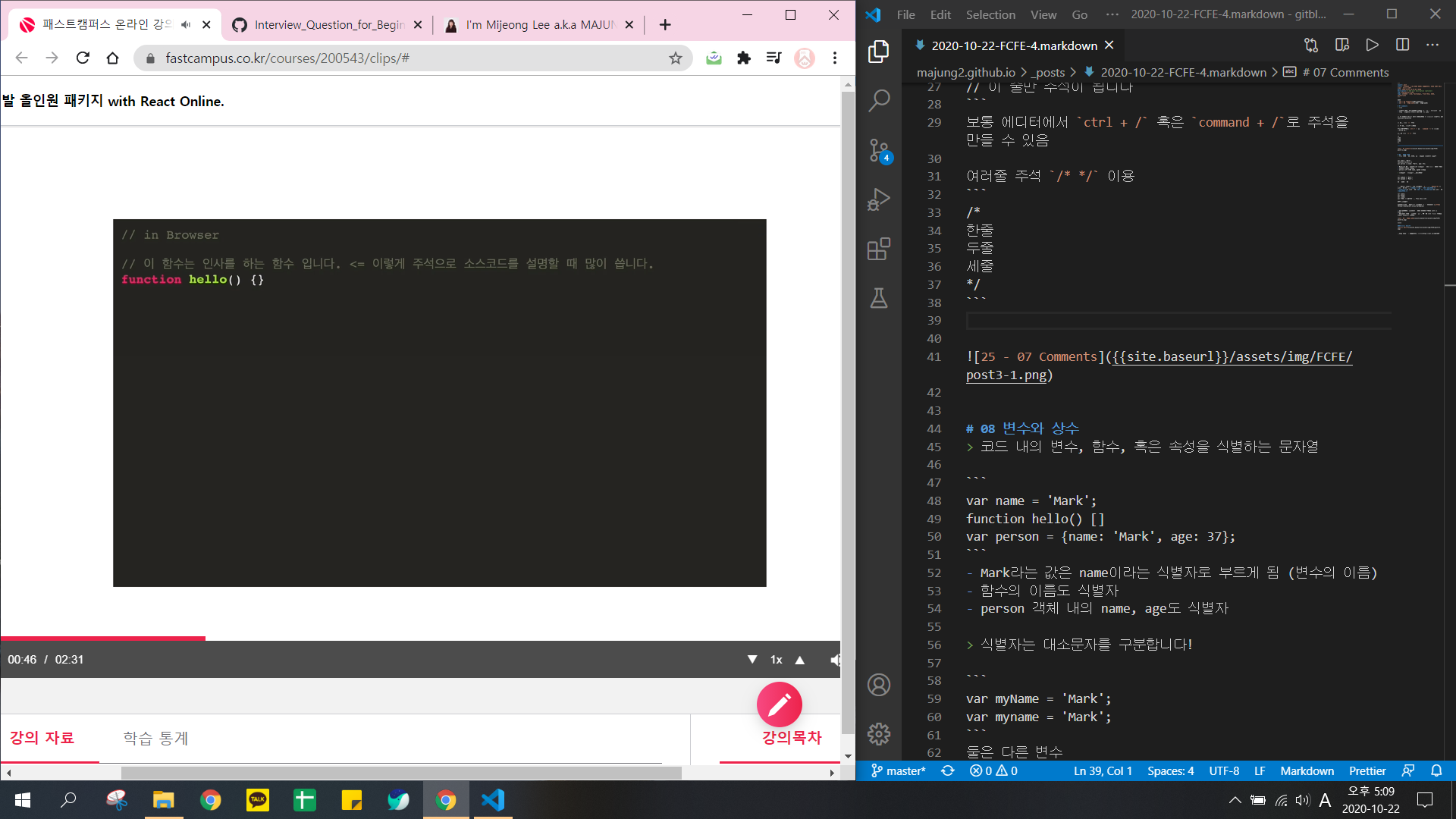Open KakaoTalk from the taskbar
The image size is (1456, 819).
pos(258,800)
